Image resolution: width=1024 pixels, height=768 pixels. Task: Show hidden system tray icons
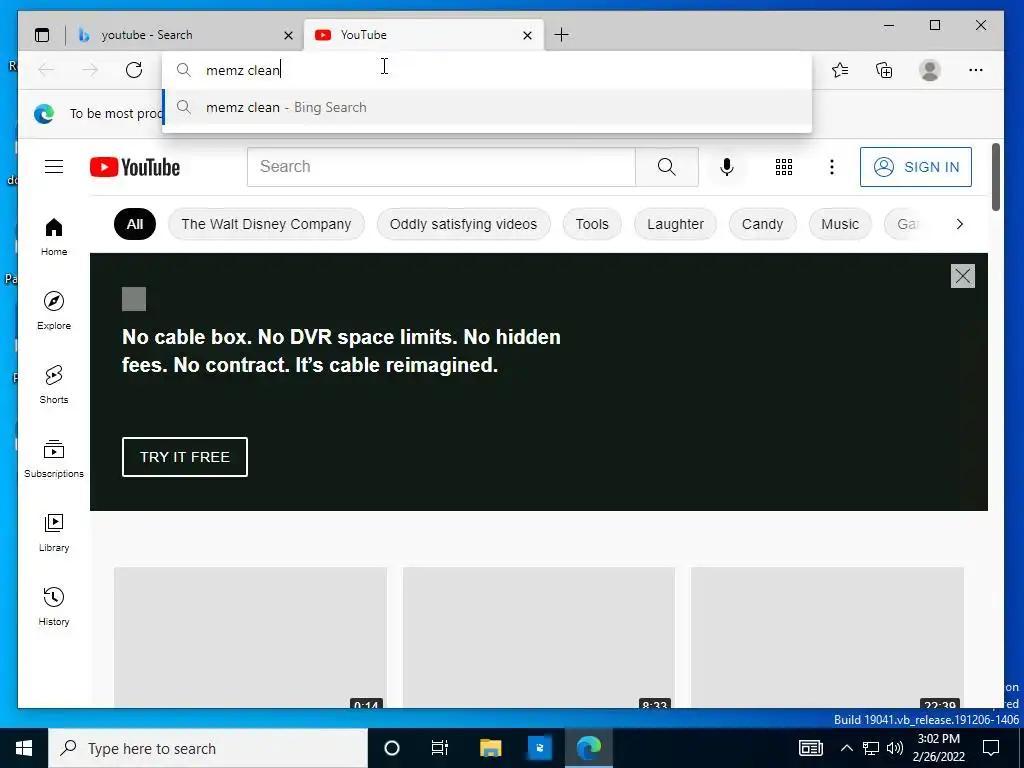pyautogui.click(x=846, y=748)
